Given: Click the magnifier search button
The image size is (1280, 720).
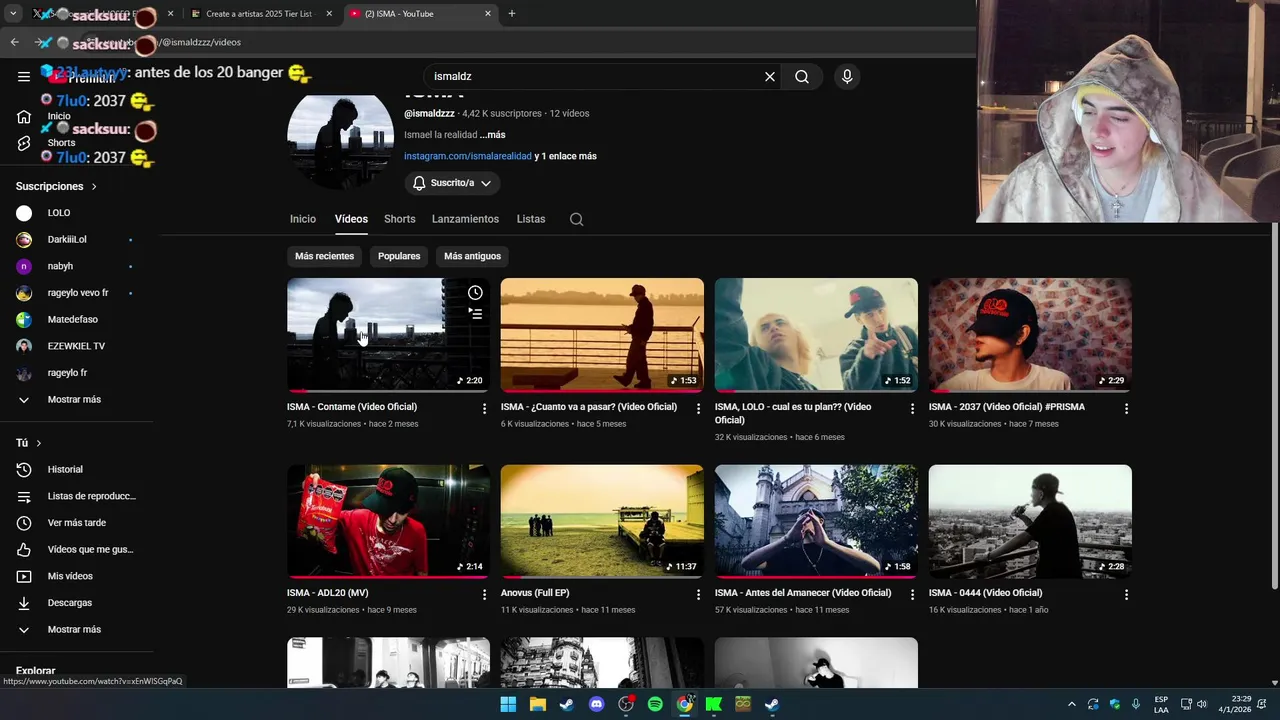Looking at the screenshot, I should click(802, 76).
